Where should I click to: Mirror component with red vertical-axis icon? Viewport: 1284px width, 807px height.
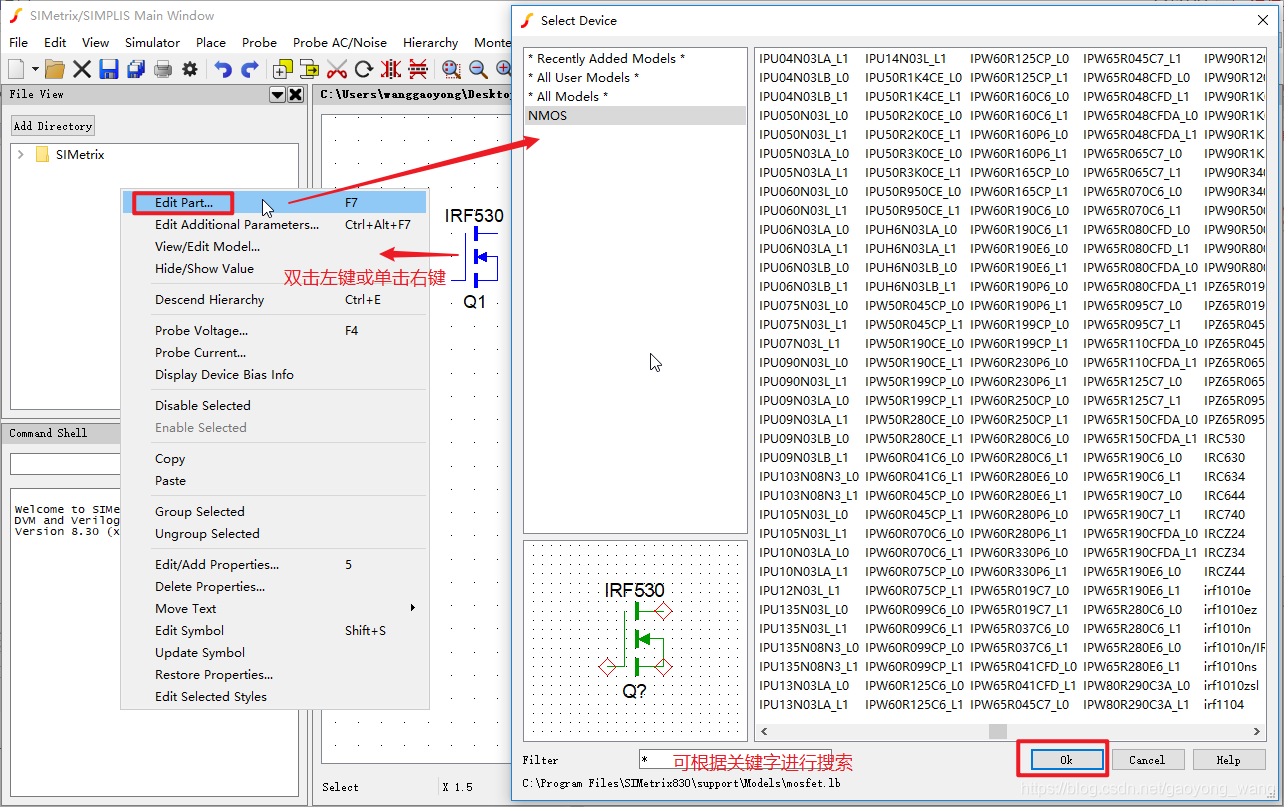click(391, 69)
